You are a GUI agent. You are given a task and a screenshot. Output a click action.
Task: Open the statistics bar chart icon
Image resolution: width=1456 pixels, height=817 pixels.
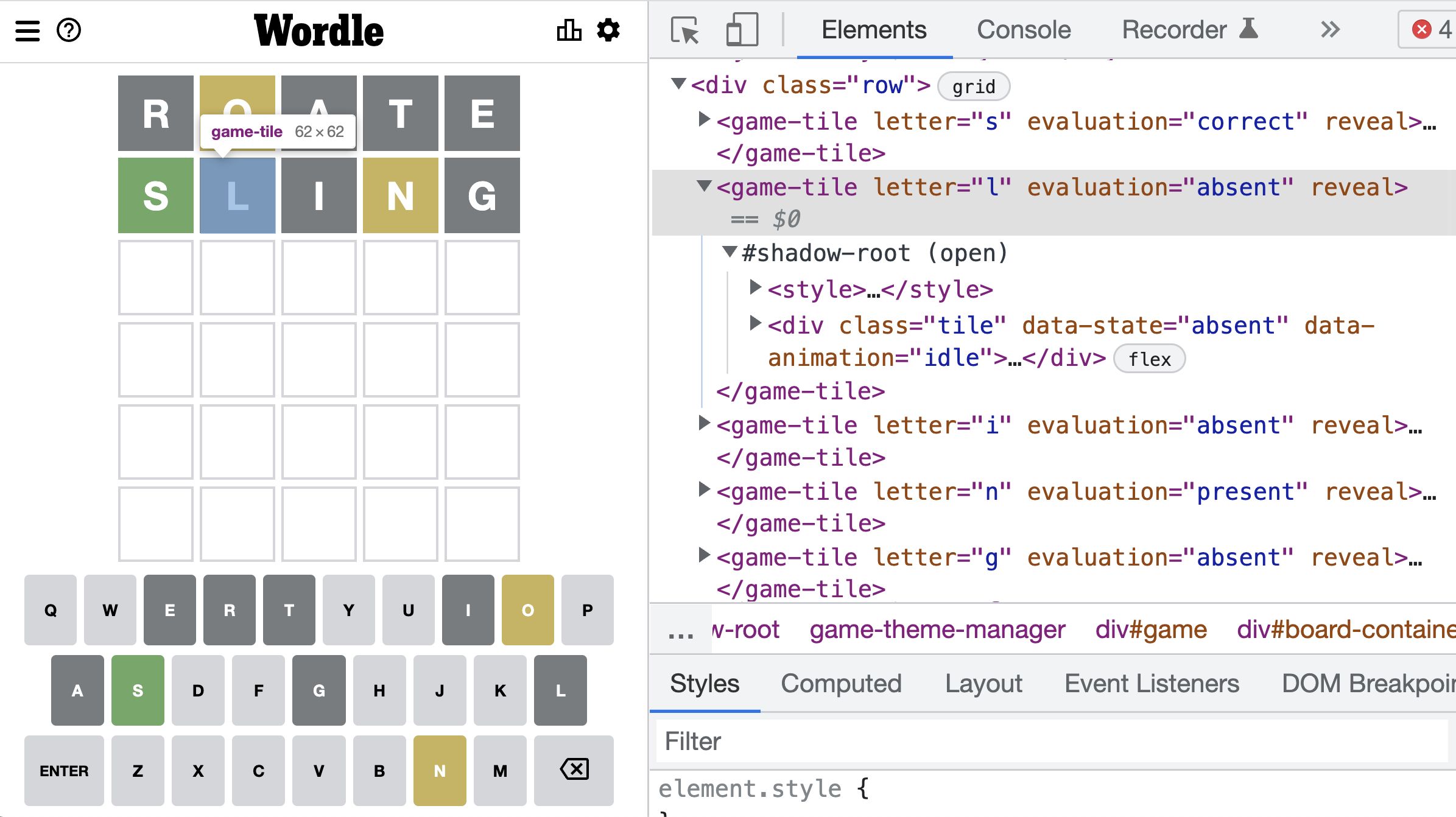[569, 30]
